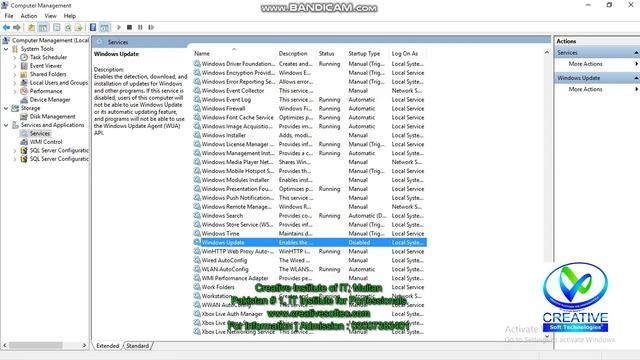Viewport: 640px width, 360px height.
Task: Open the blue Help toolbar icon
Action: pyautogui.click(x=93, y=27)
